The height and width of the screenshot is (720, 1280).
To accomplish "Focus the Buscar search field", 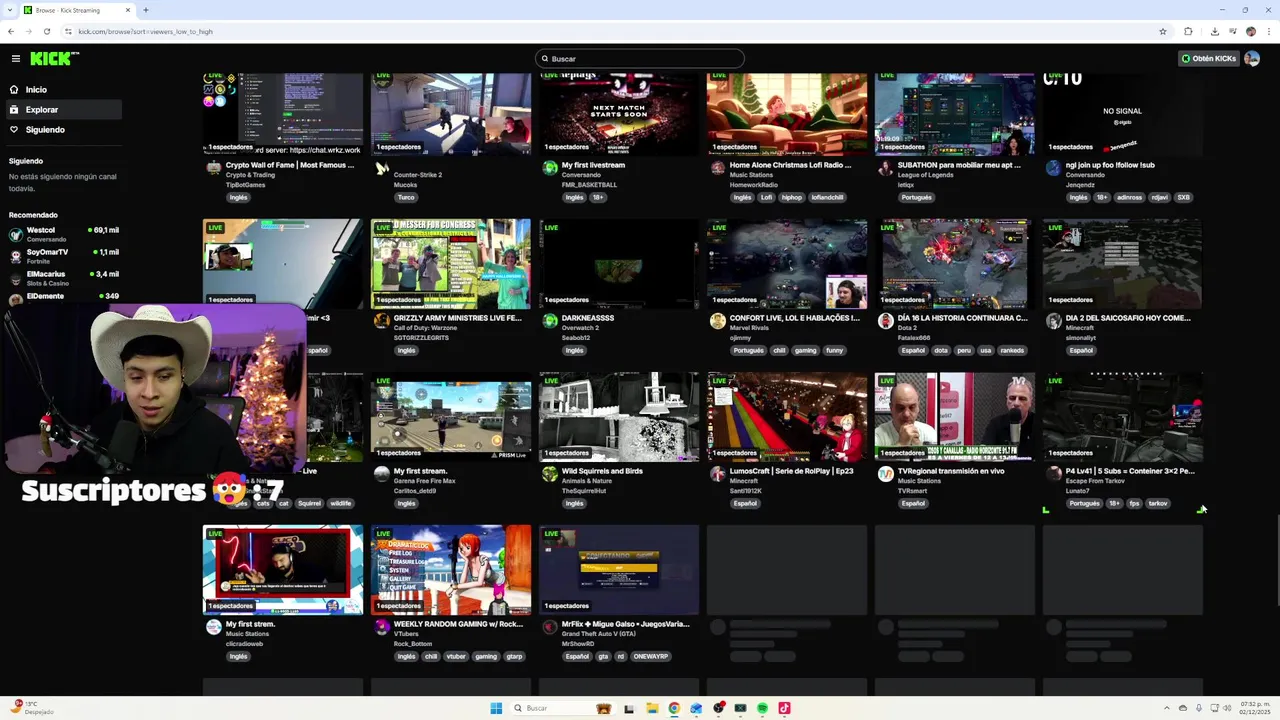I will point(640,59).
